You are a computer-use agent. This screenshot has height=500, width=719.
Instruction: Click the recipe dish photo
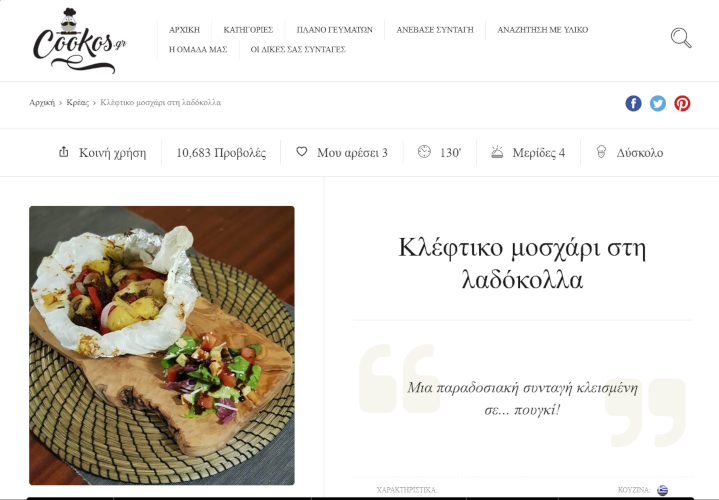point(162,345)
